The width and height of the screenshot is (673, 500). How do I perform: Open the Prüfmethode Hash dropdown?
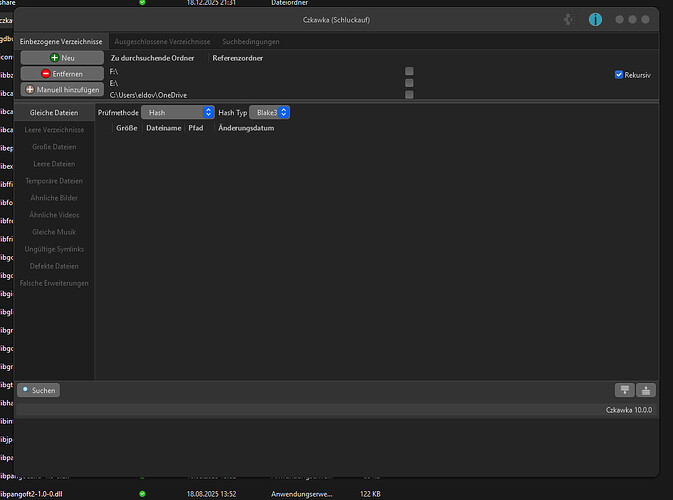[x=178, y=113]
